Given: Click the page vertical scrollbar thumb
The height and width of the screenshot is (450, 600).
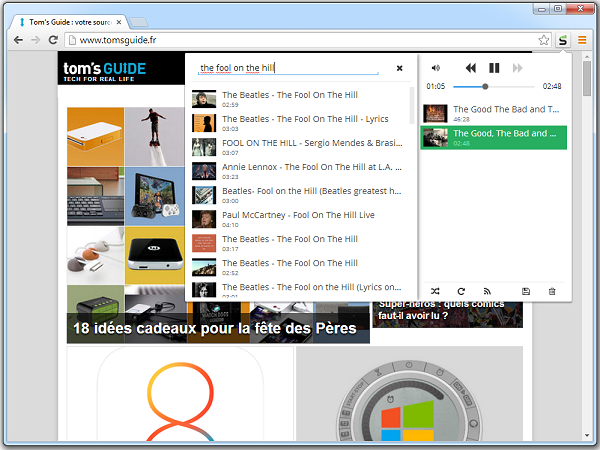Looking at the screenshot, I should point(587,79).
